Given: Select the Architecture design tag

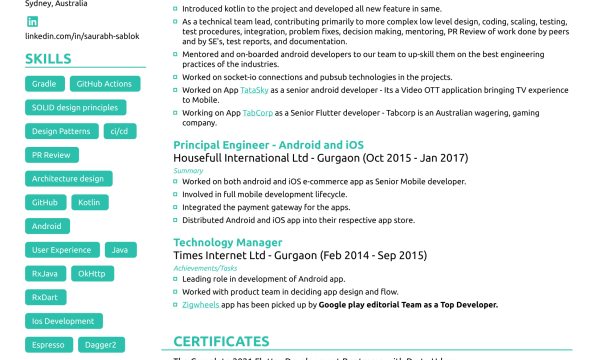Looking at the screenshot, I should [x=68, y=179].
